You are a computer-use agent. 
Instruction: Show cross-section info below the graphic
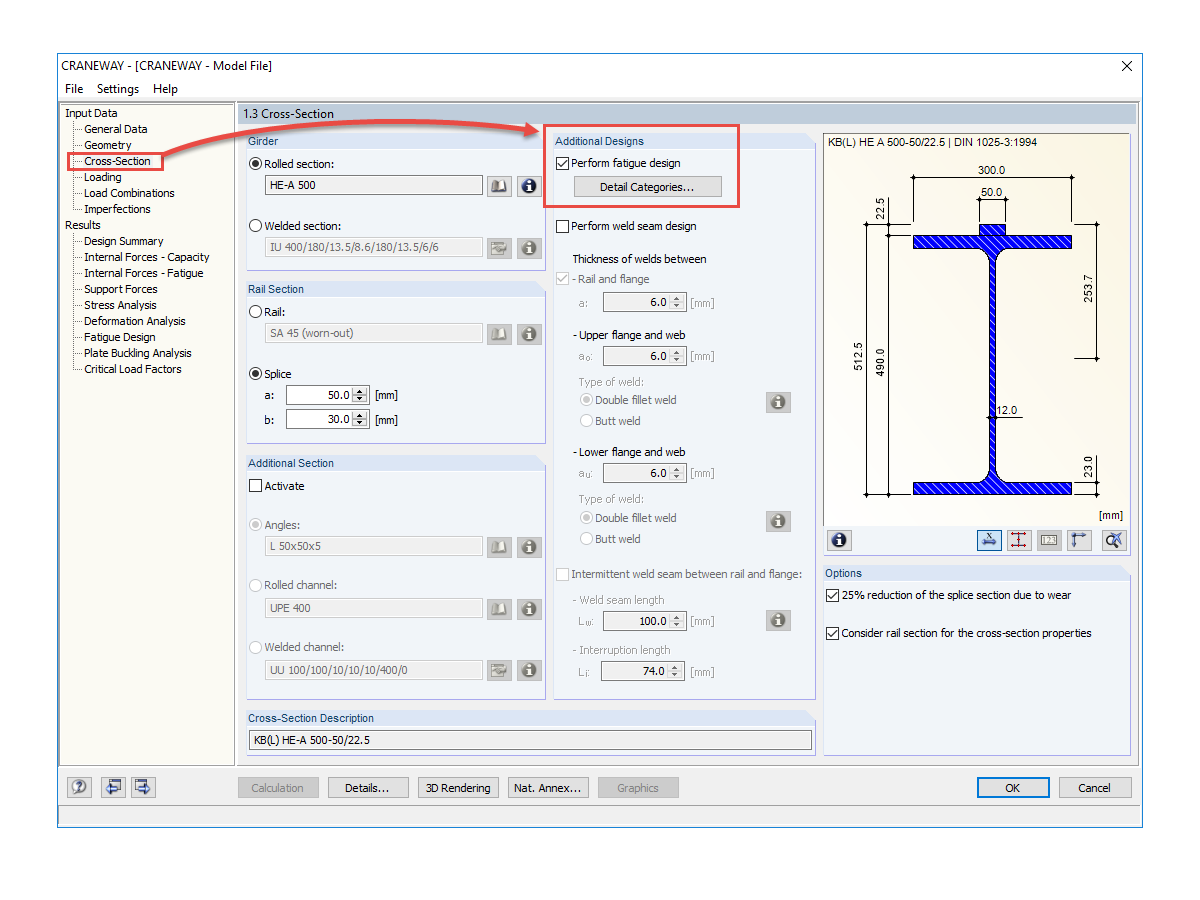coord(838,540)
